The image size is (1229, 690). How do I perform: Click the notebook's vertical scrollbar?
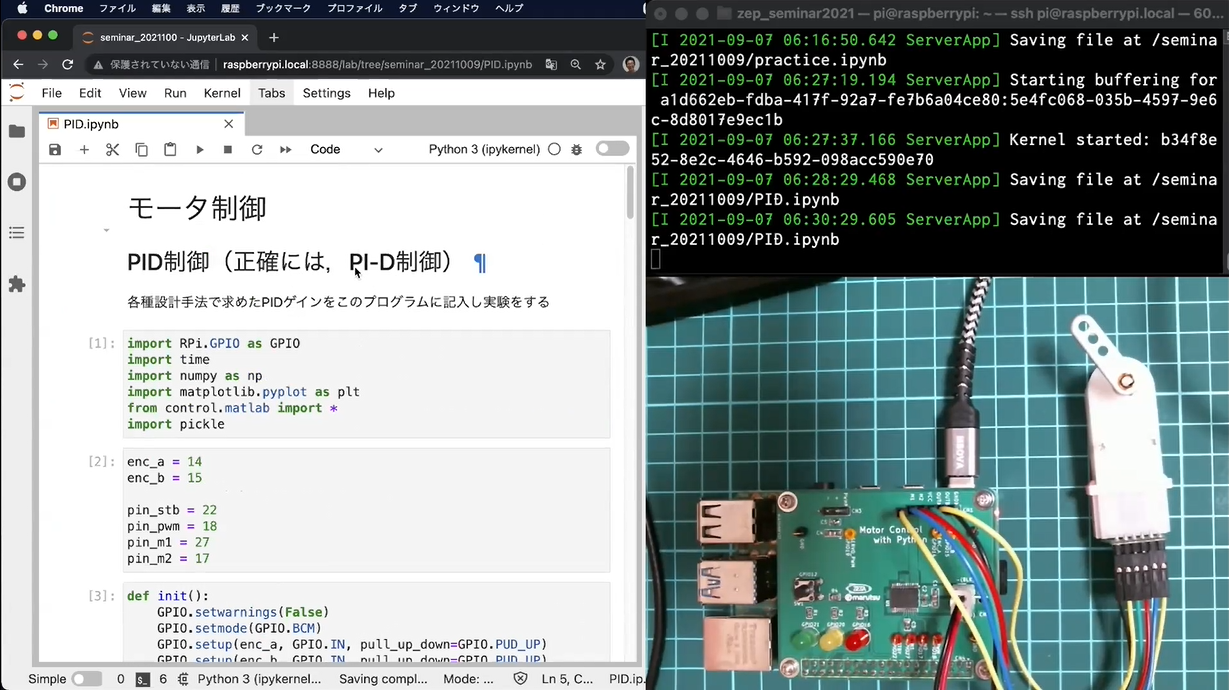coord(630,193)
